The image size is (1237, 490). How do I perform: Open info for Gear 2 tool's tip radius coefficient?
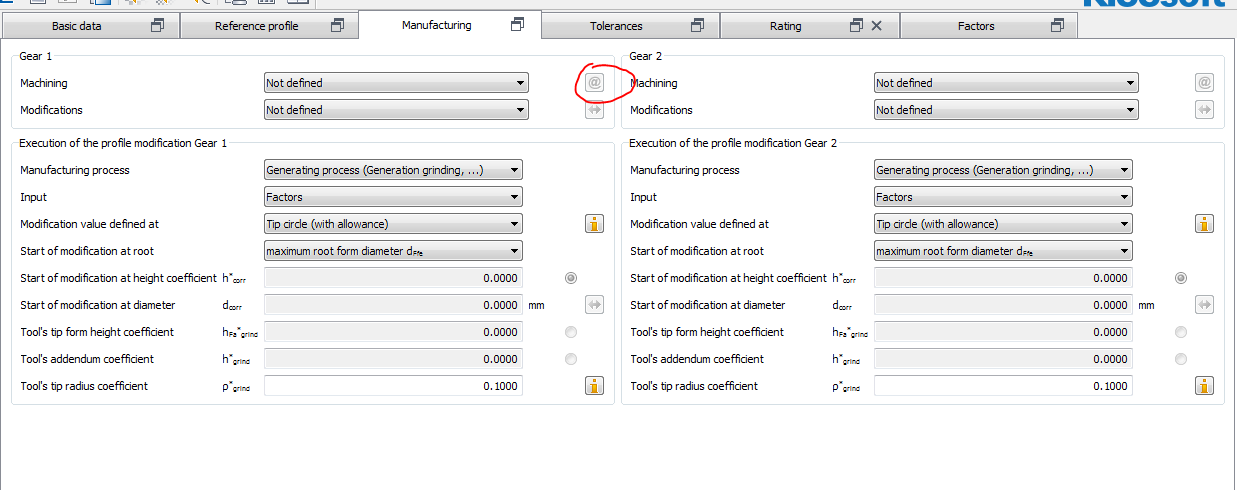click(1204, 386)
